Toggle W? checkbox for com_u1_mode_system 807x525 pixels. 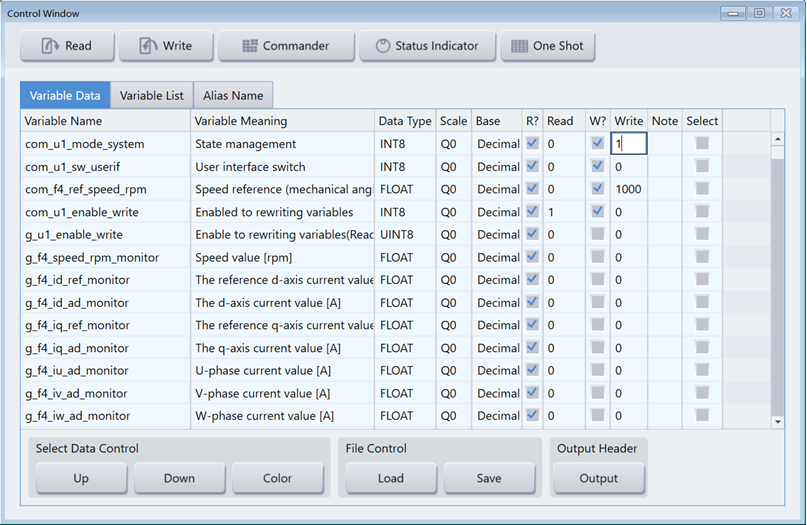click(598, 143)
